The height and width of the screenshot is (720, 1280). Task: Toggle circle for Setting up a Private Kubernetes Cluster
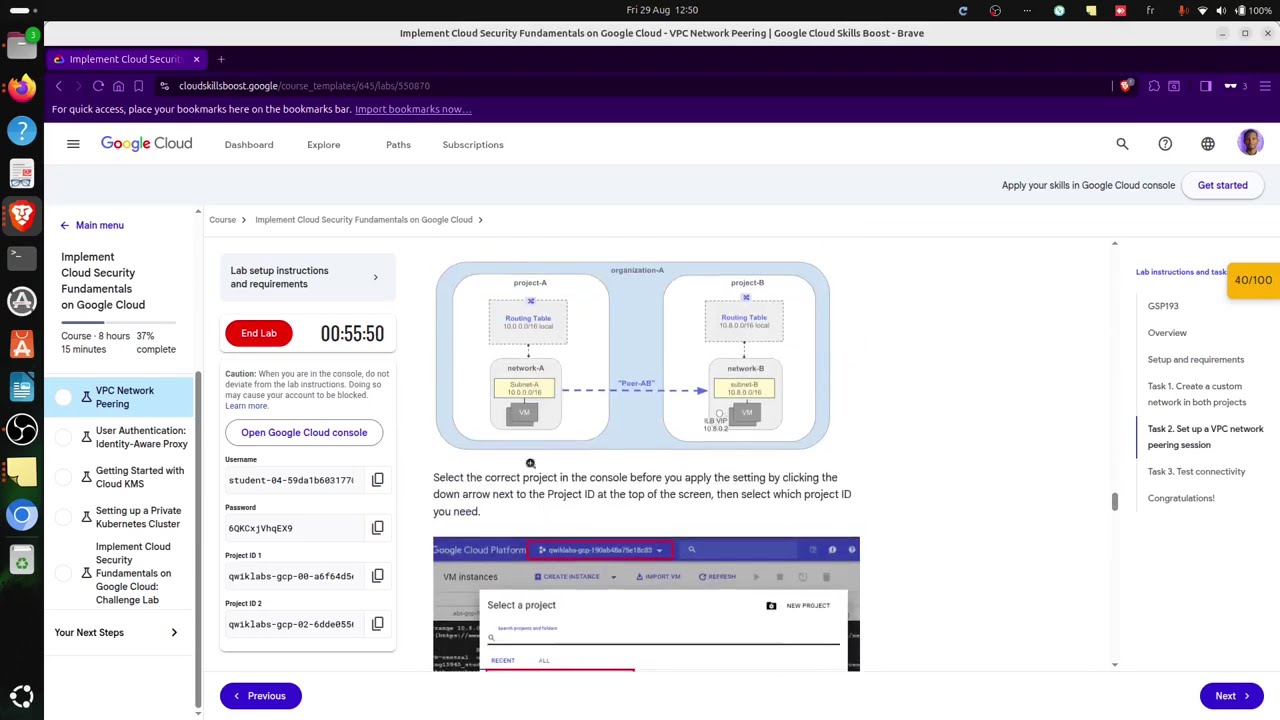click(63, 518)
